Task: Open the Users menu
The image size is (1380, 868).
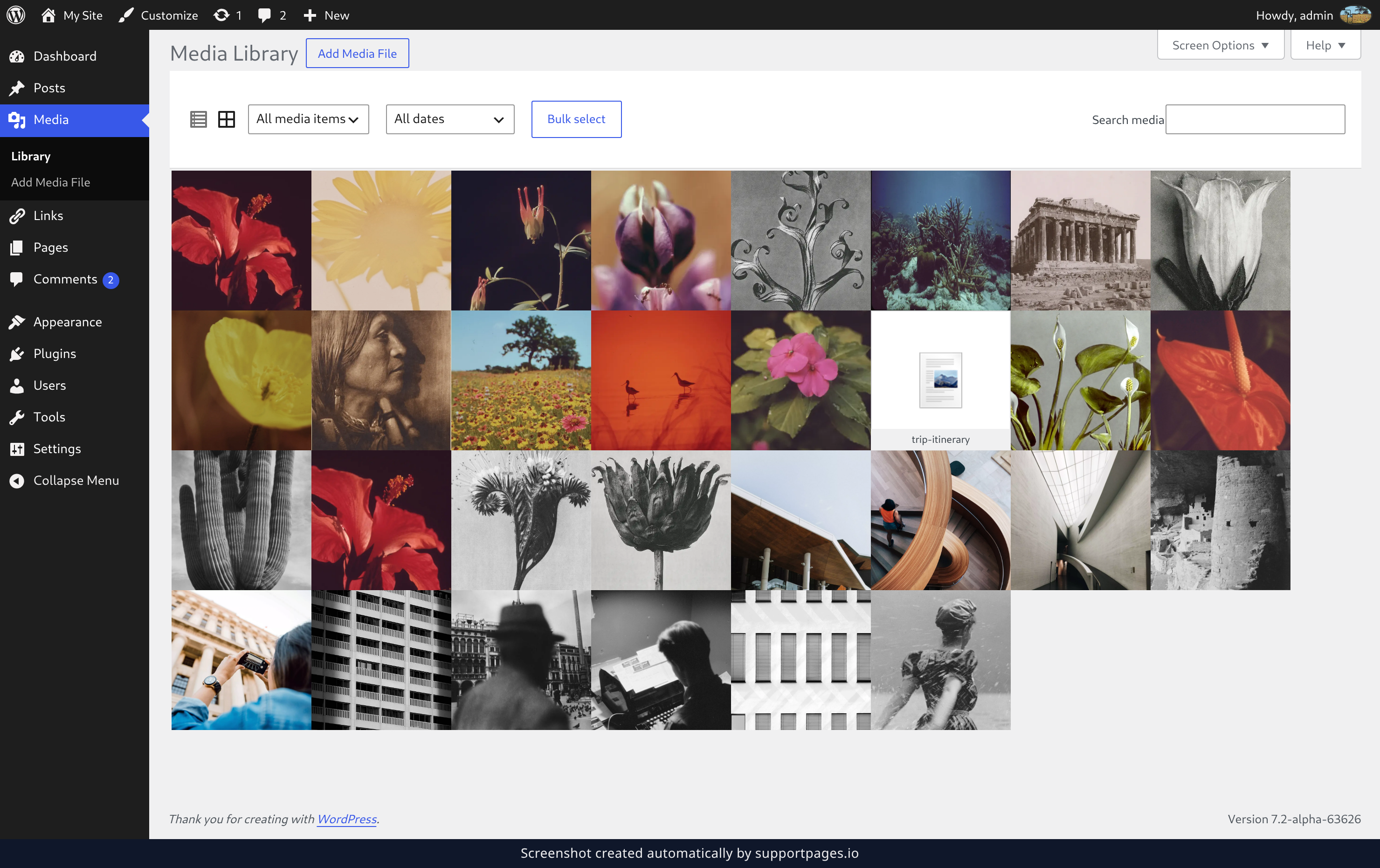Action: click(75, 385)
